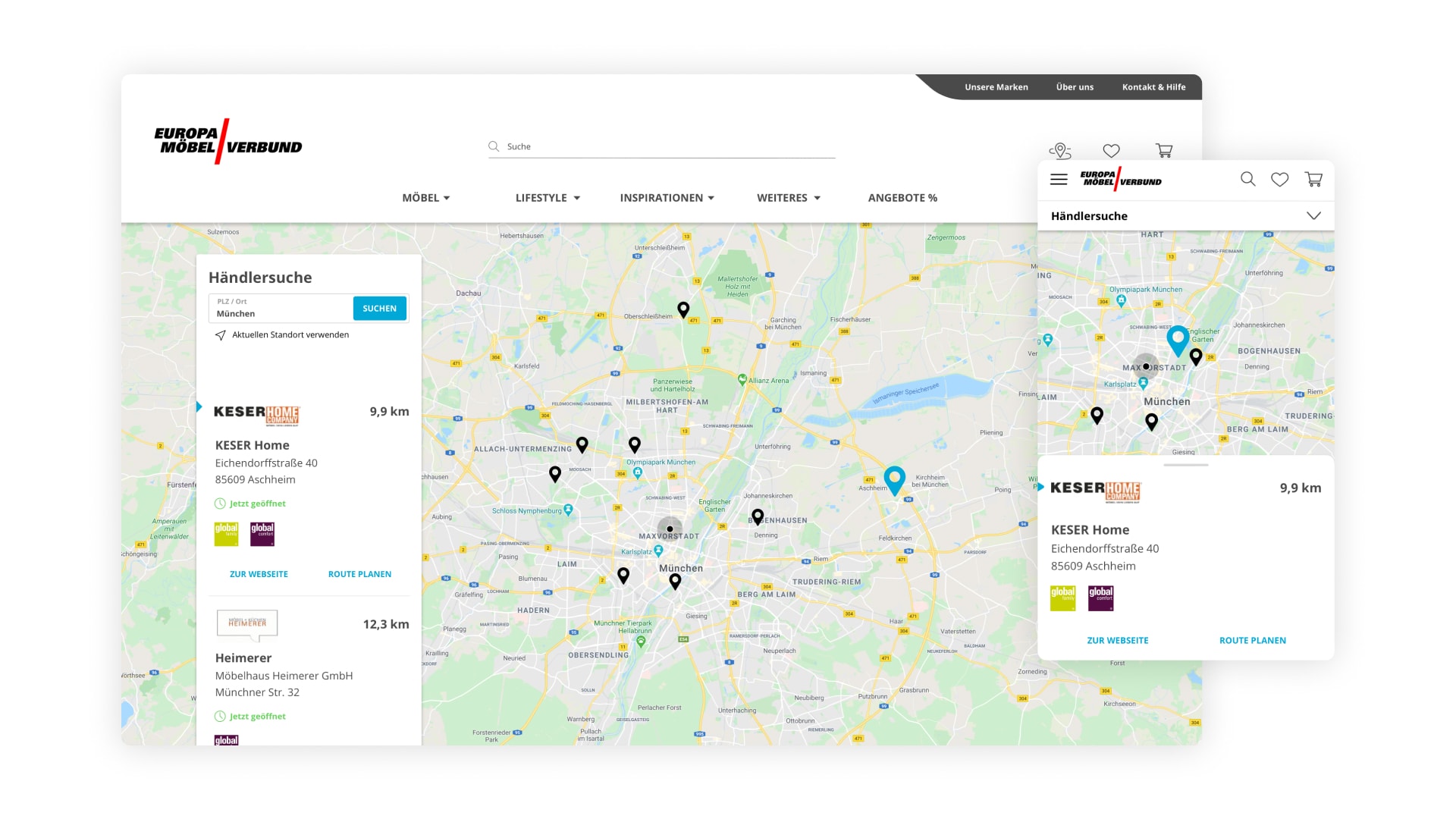Click the 'Unsere Marken' menu entry
The height and width of the screenshot is (819, 1456).
pos(996,86)
